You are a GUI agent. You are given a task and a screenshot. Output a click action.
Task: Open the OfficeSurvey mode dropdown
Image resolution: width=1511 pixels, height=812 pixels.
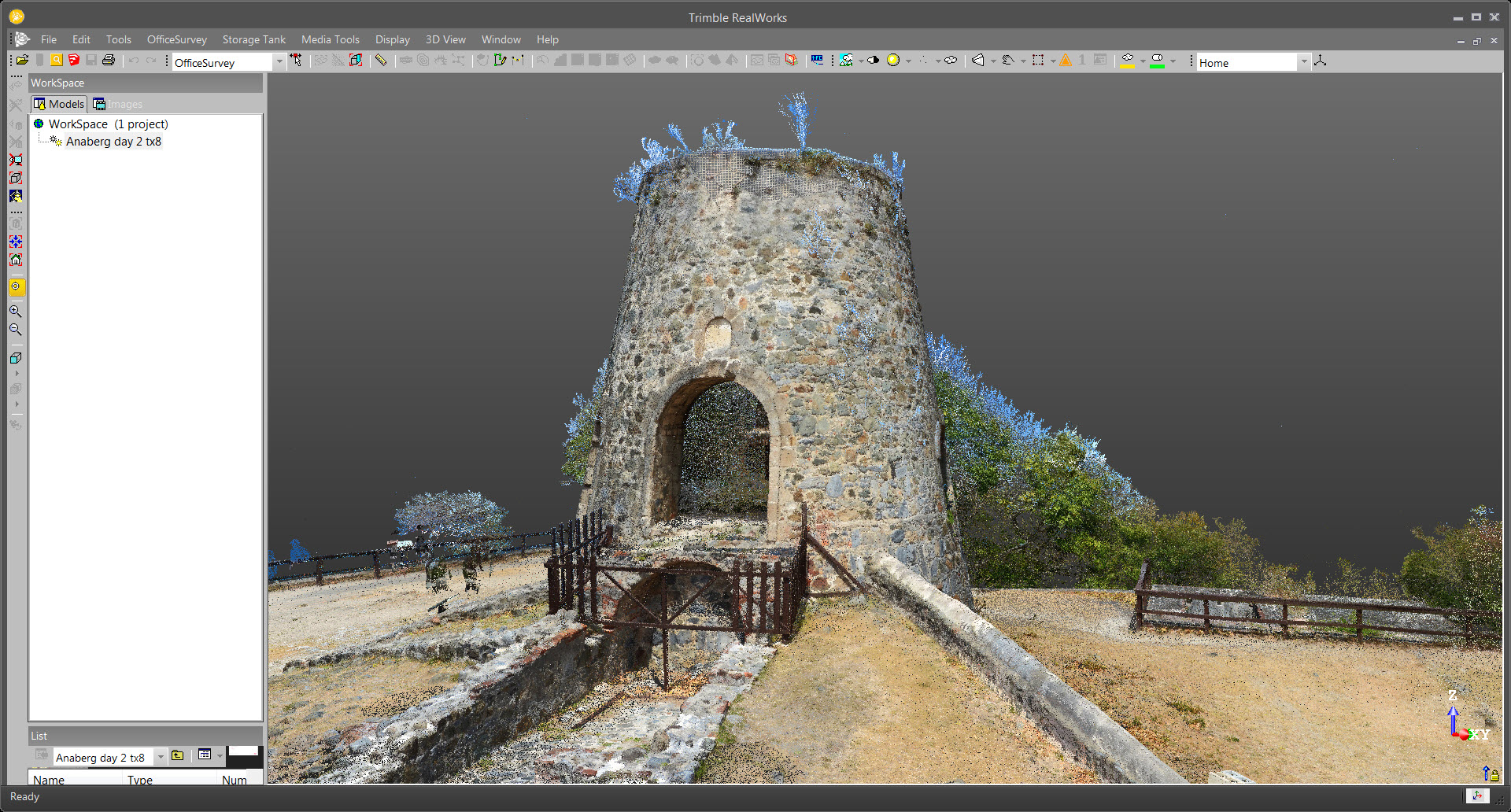279,62
